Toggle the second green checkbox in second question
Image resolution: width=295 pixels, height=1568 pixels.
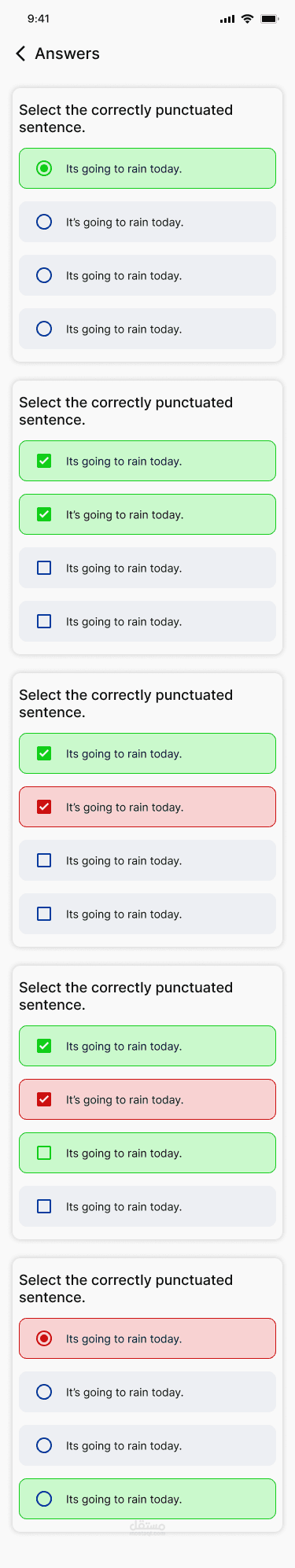pyautogui.click(x=44, y=514)
